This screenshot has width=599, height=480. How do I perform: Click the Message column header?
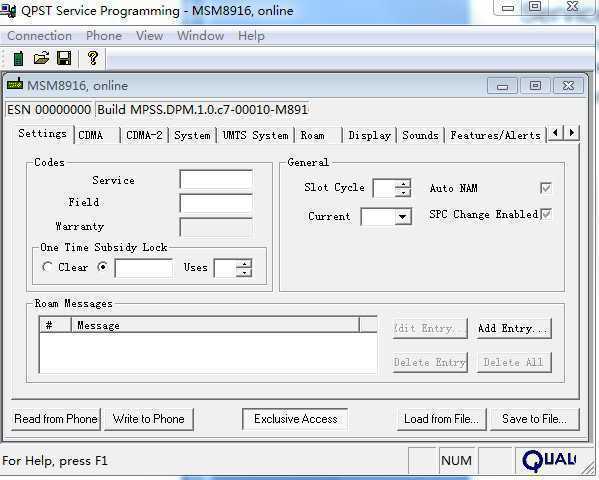coord(215,325)
